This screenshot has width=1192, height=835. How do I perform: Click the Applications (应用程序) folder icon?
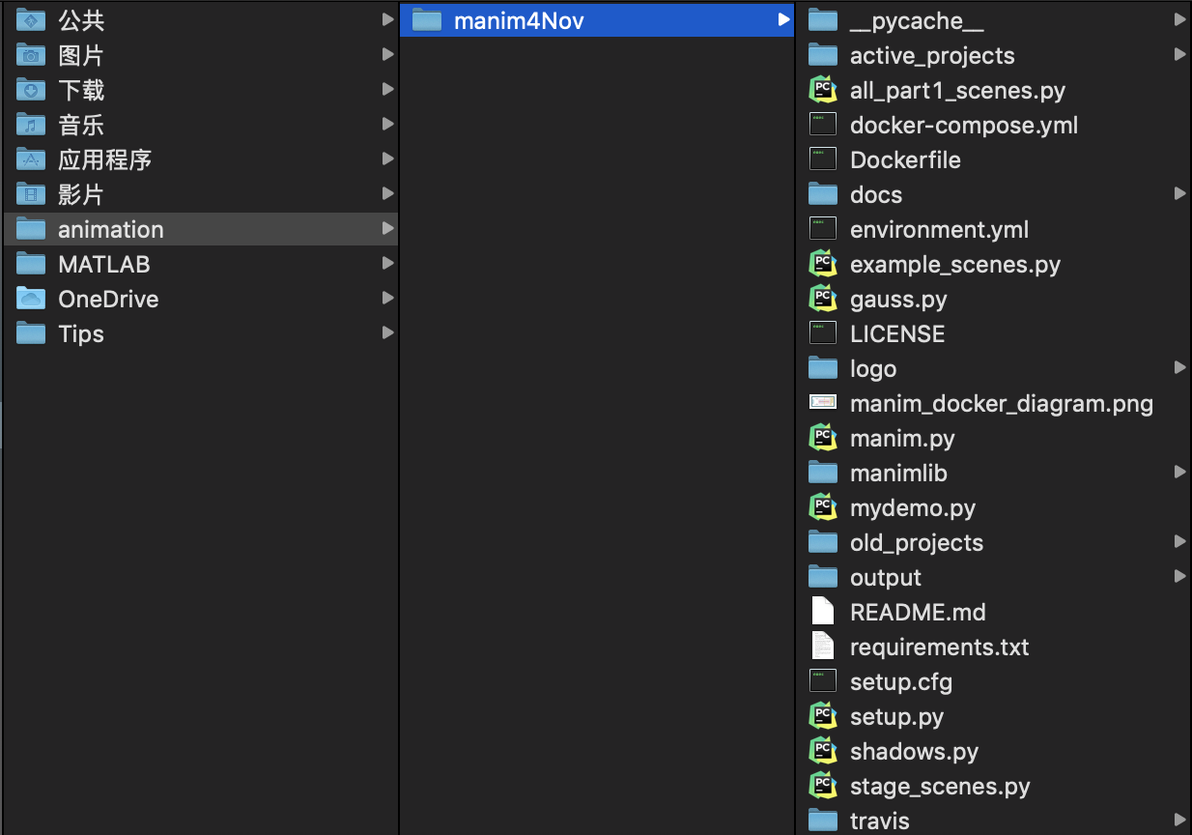(31, 160)
